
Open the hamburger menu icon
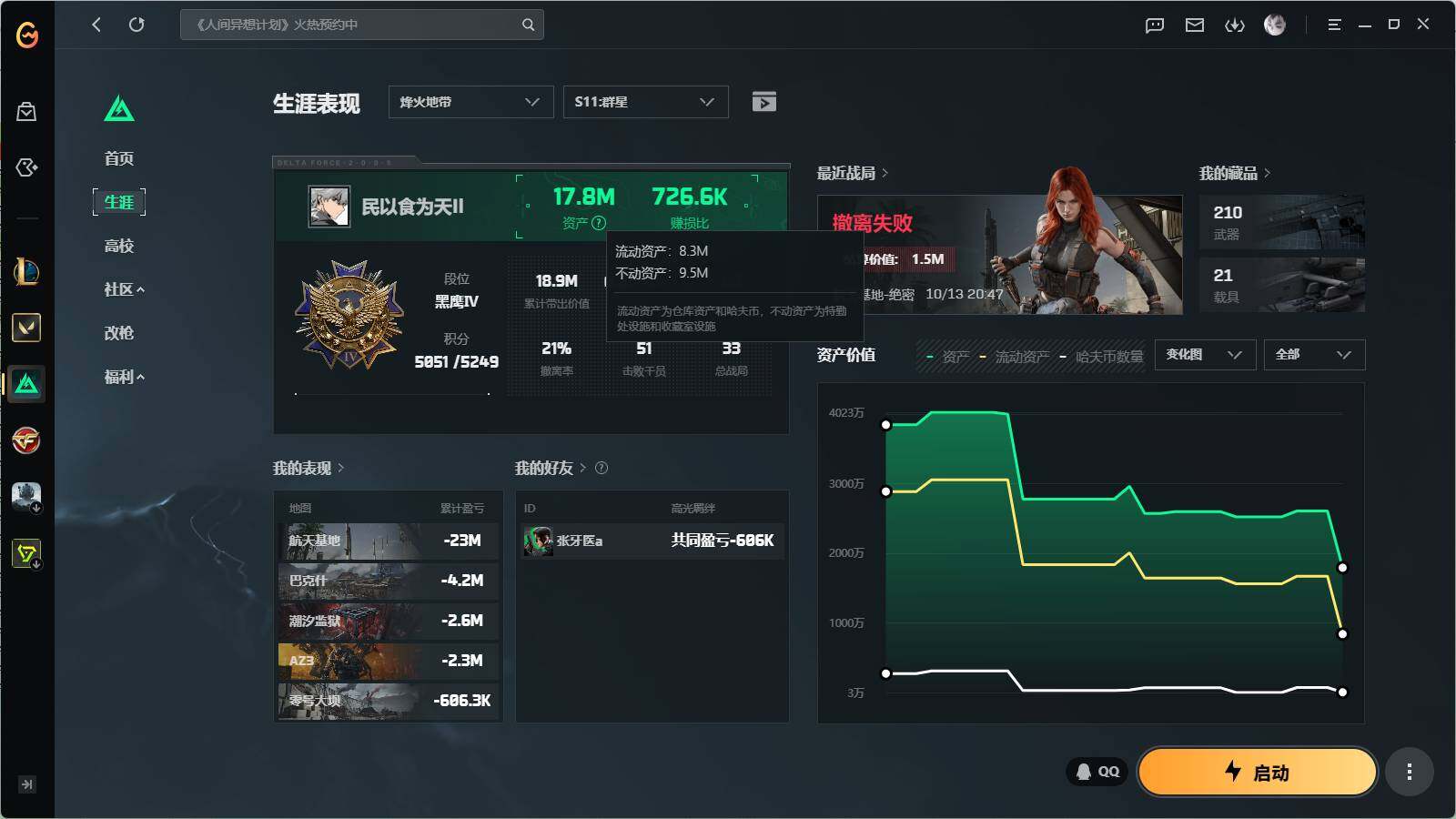pyautogui.click(x=1334, y=25)
